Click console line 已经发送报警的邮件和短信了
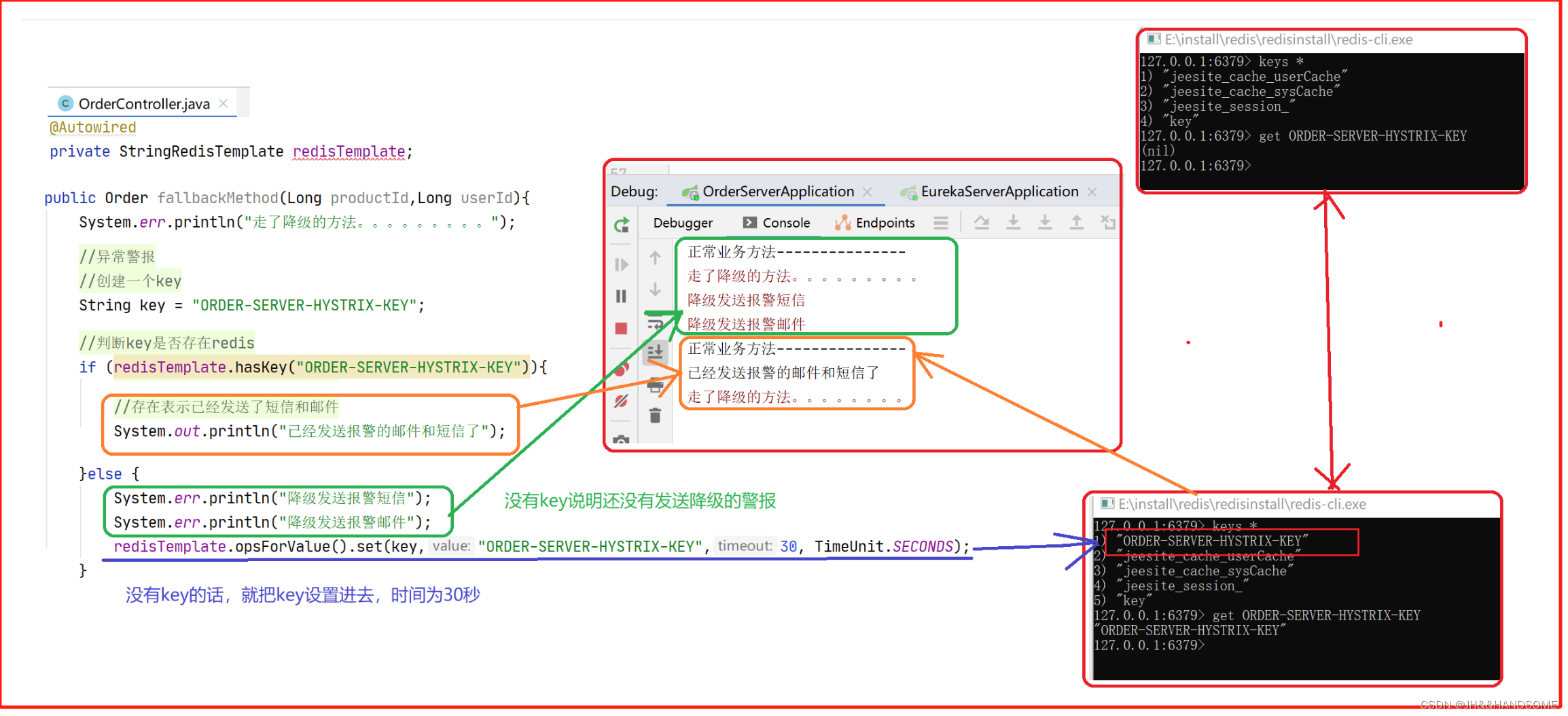 click(x=783, y=373)
